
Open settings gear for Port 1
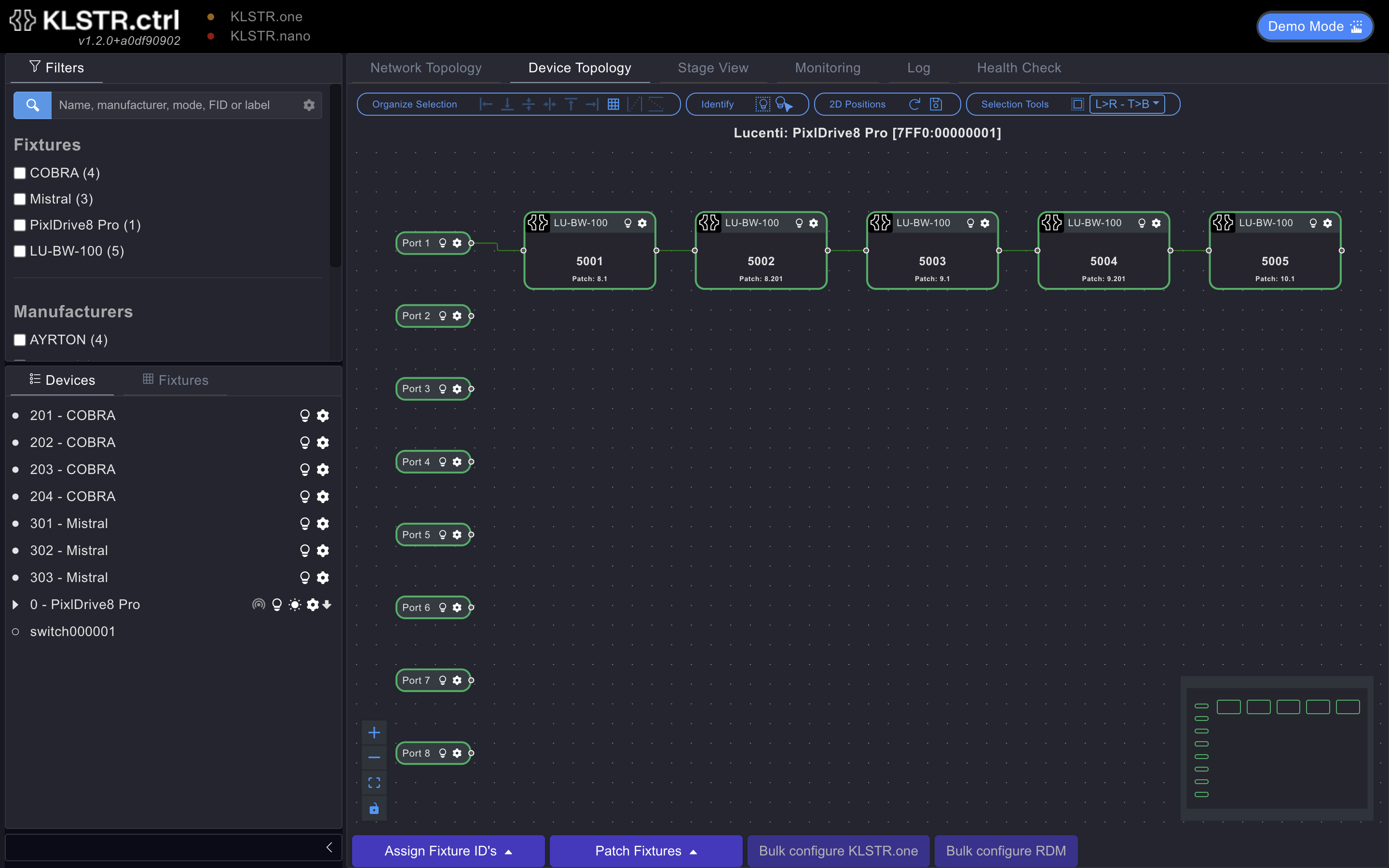coord(457,243)
